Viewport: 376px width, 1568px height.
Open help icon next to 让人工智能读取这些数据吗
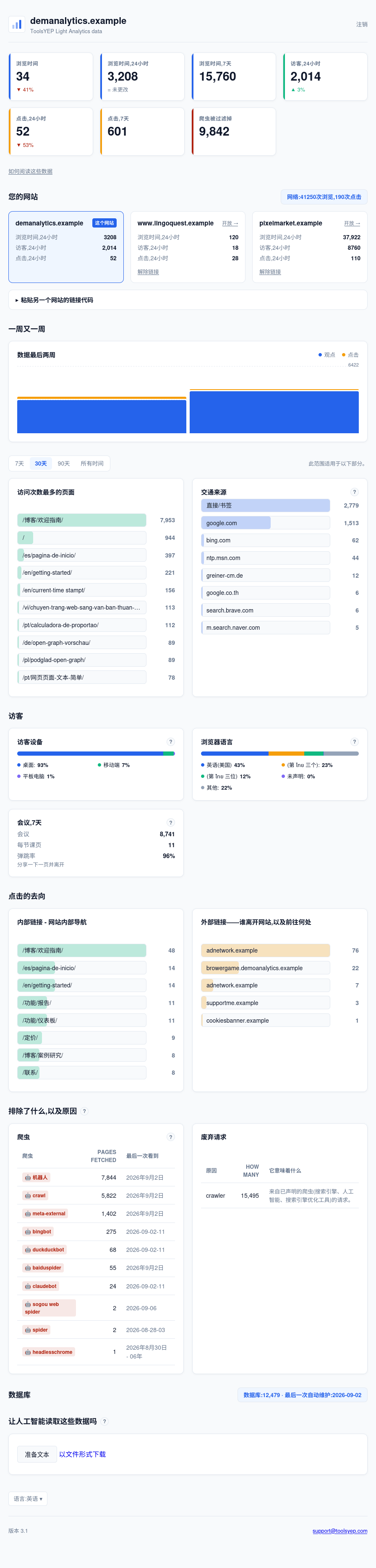(x=104, y=1421)
